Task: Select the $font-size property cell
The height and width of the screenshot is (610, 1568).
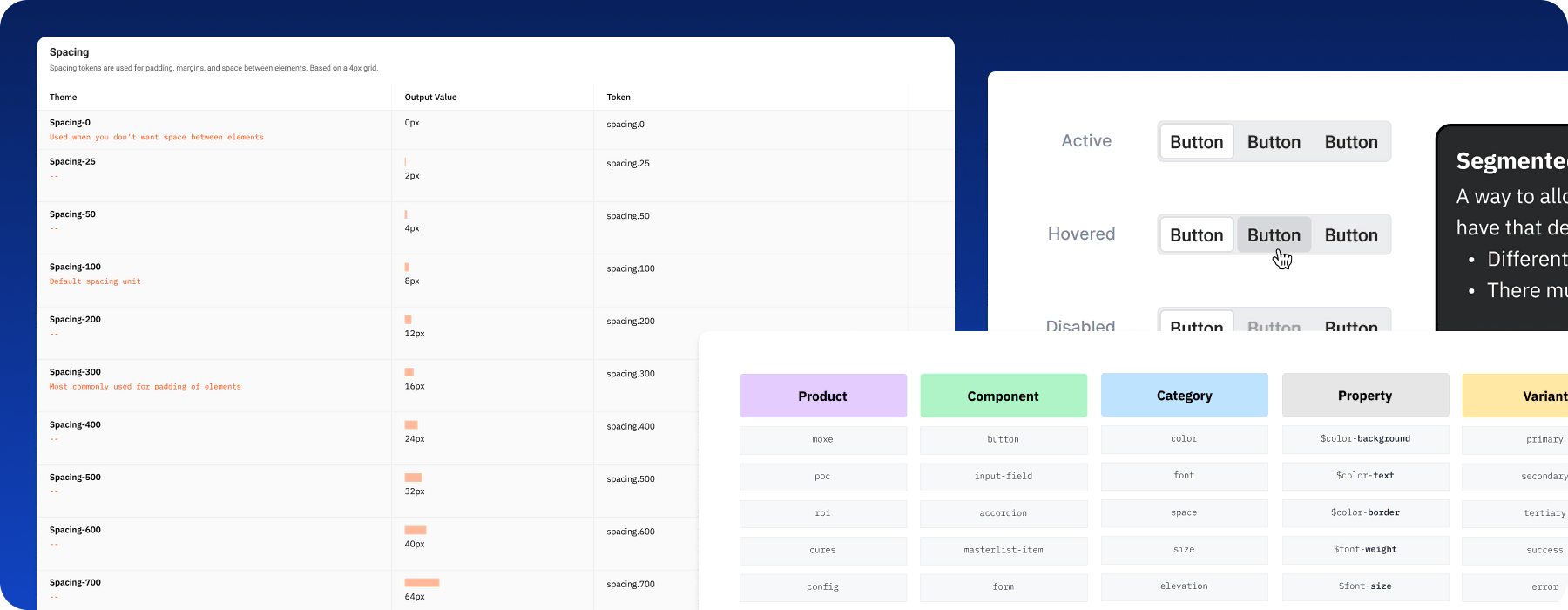Action: pyautogui.click(x=1365, y=586)
